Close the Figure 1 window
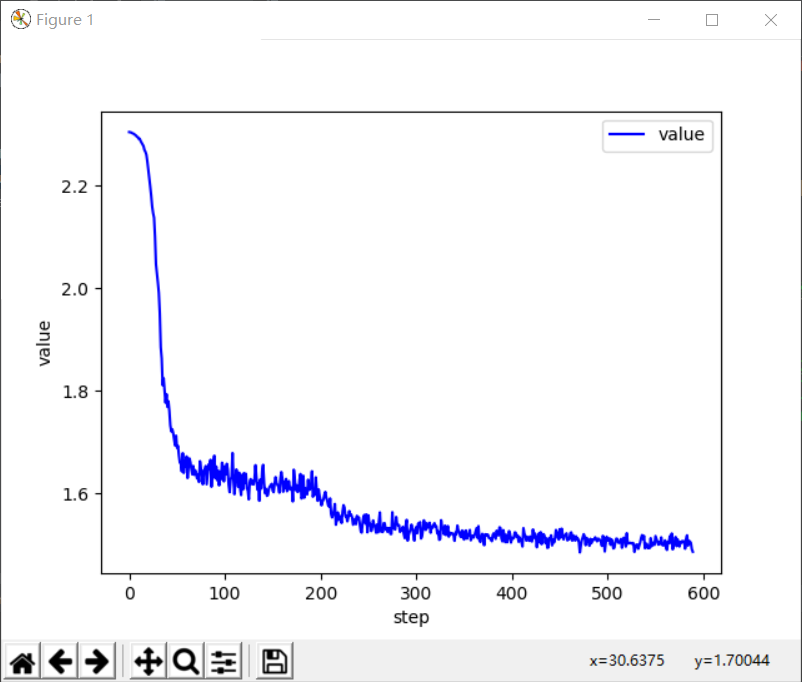This screenshot has height=682, width=802. click(x=771, y=19)
